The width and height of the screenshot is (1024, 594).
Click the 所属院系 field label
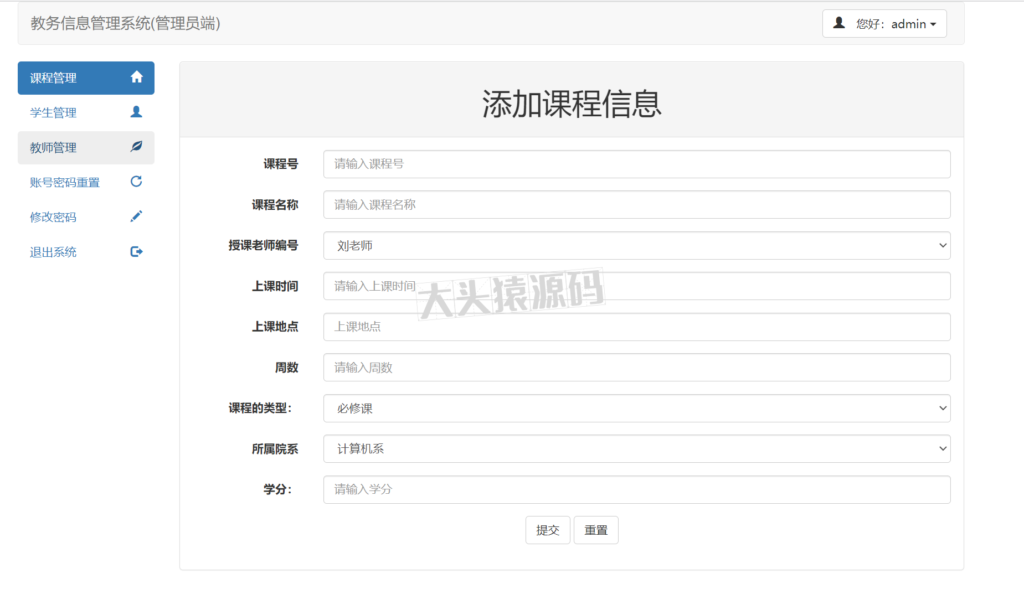(275, 449)
